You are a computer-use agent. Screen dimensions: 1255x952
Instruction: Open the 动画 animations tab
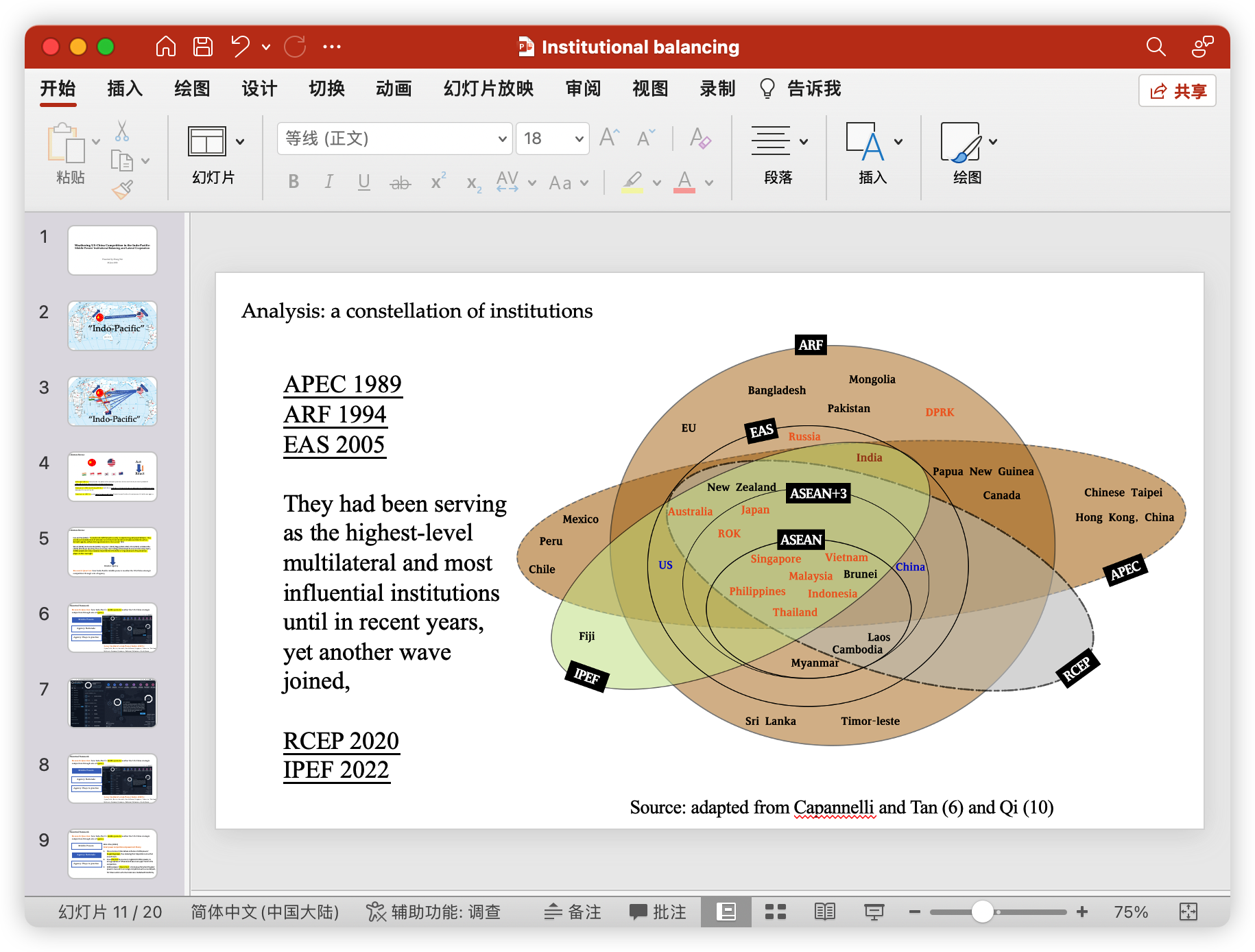pyautogui.click(x=394, y=88)
